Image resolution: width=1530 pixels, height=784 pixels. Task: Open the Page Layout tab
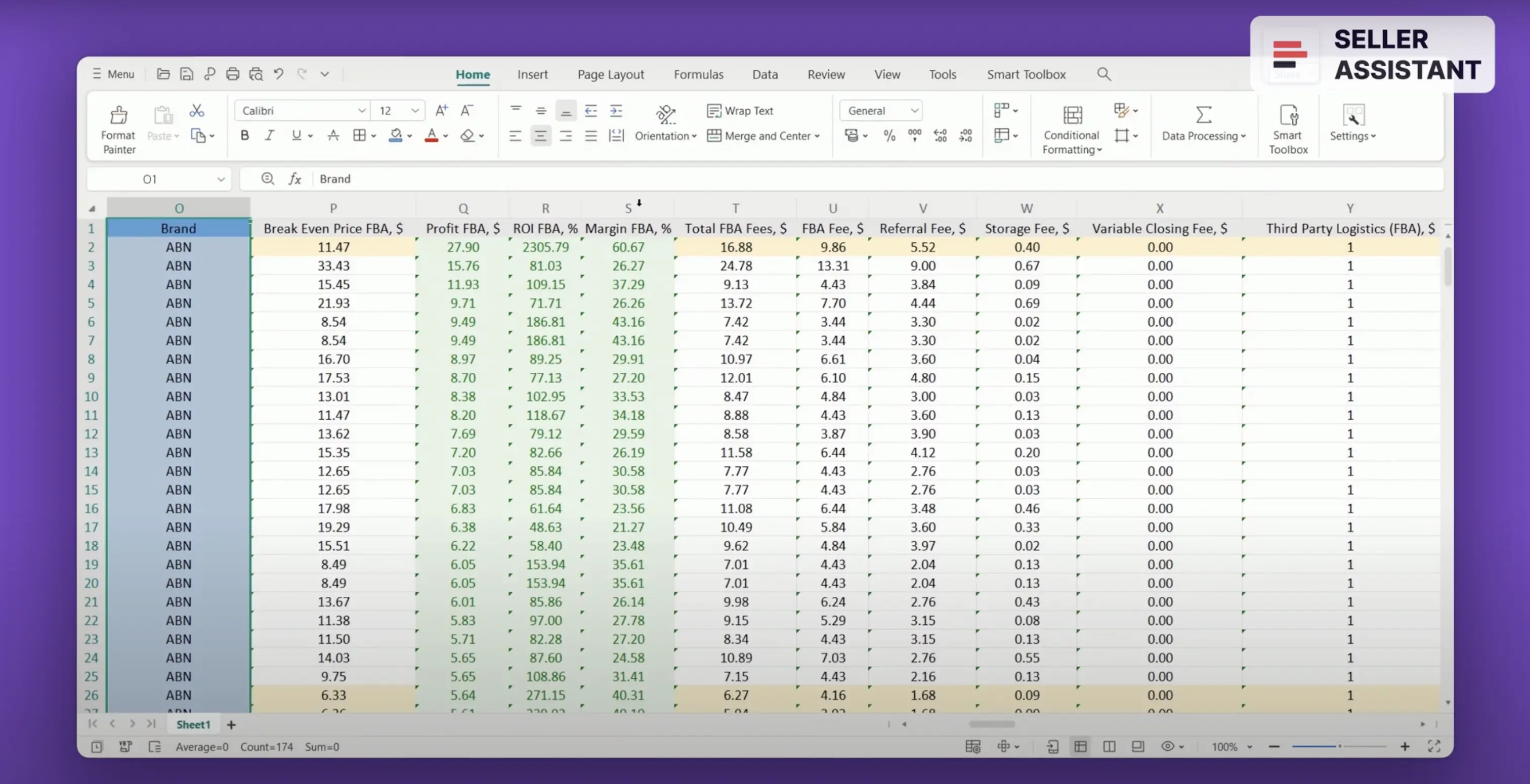[x=611, y=74]
